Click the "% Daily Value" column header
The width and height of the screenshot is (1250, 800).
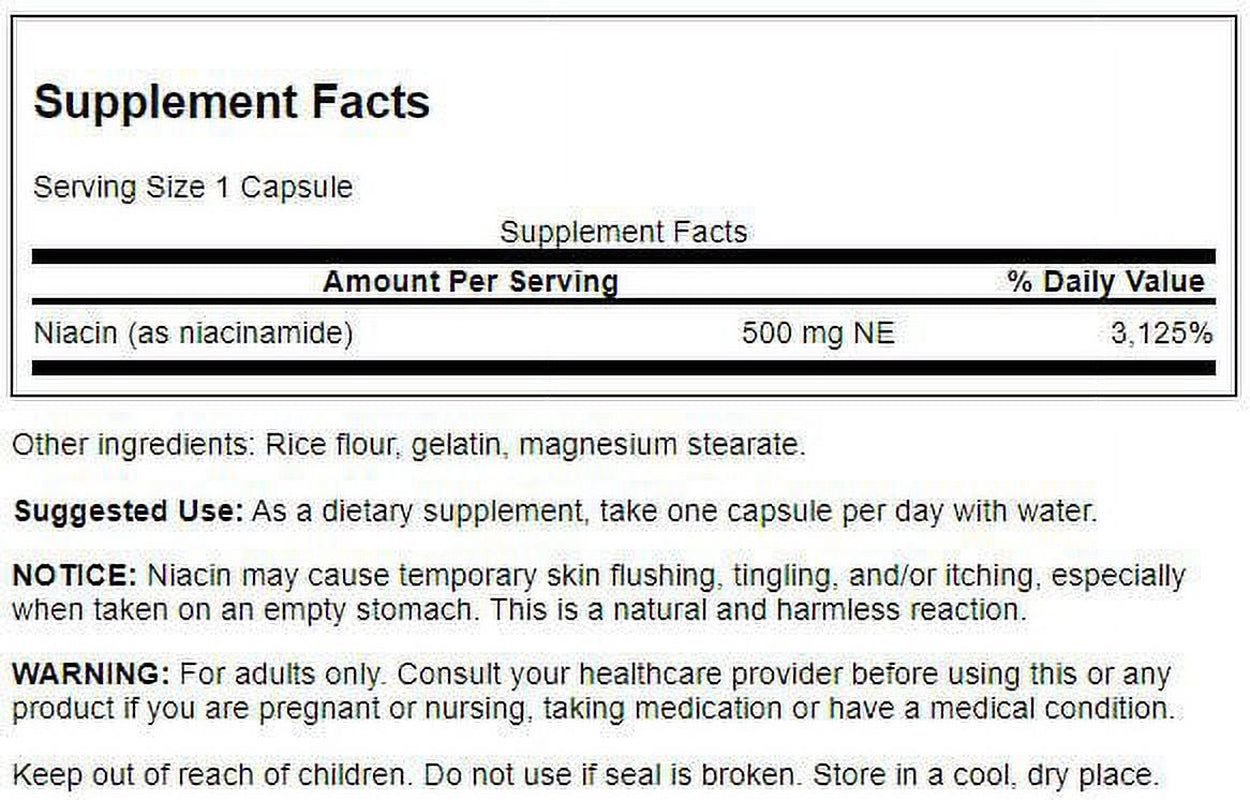point(1106,282)
